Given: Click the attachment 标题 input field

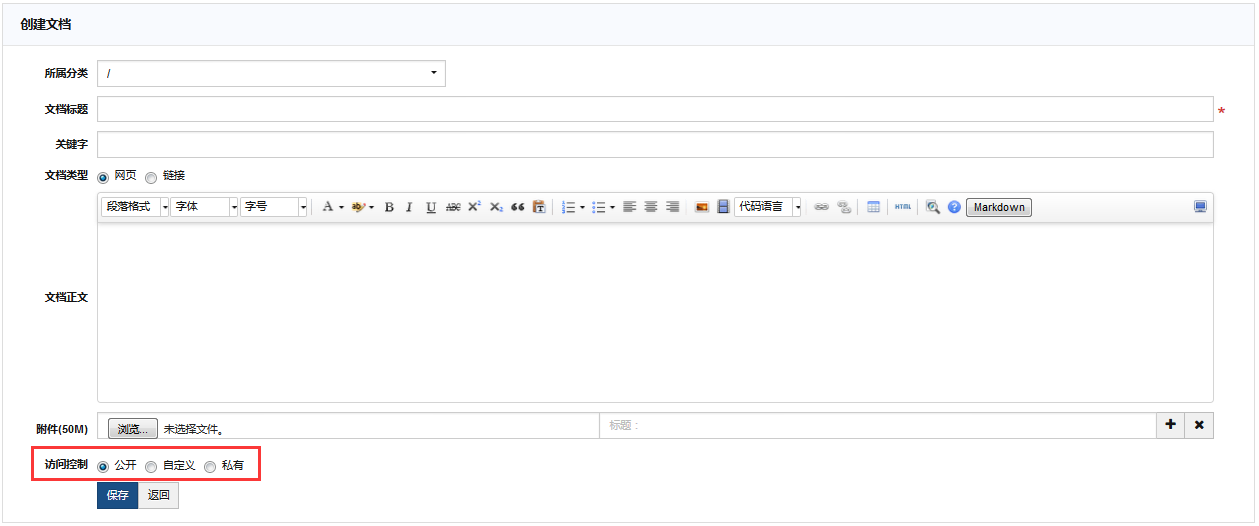Looking at the screenshot, I should pos(878,425).
